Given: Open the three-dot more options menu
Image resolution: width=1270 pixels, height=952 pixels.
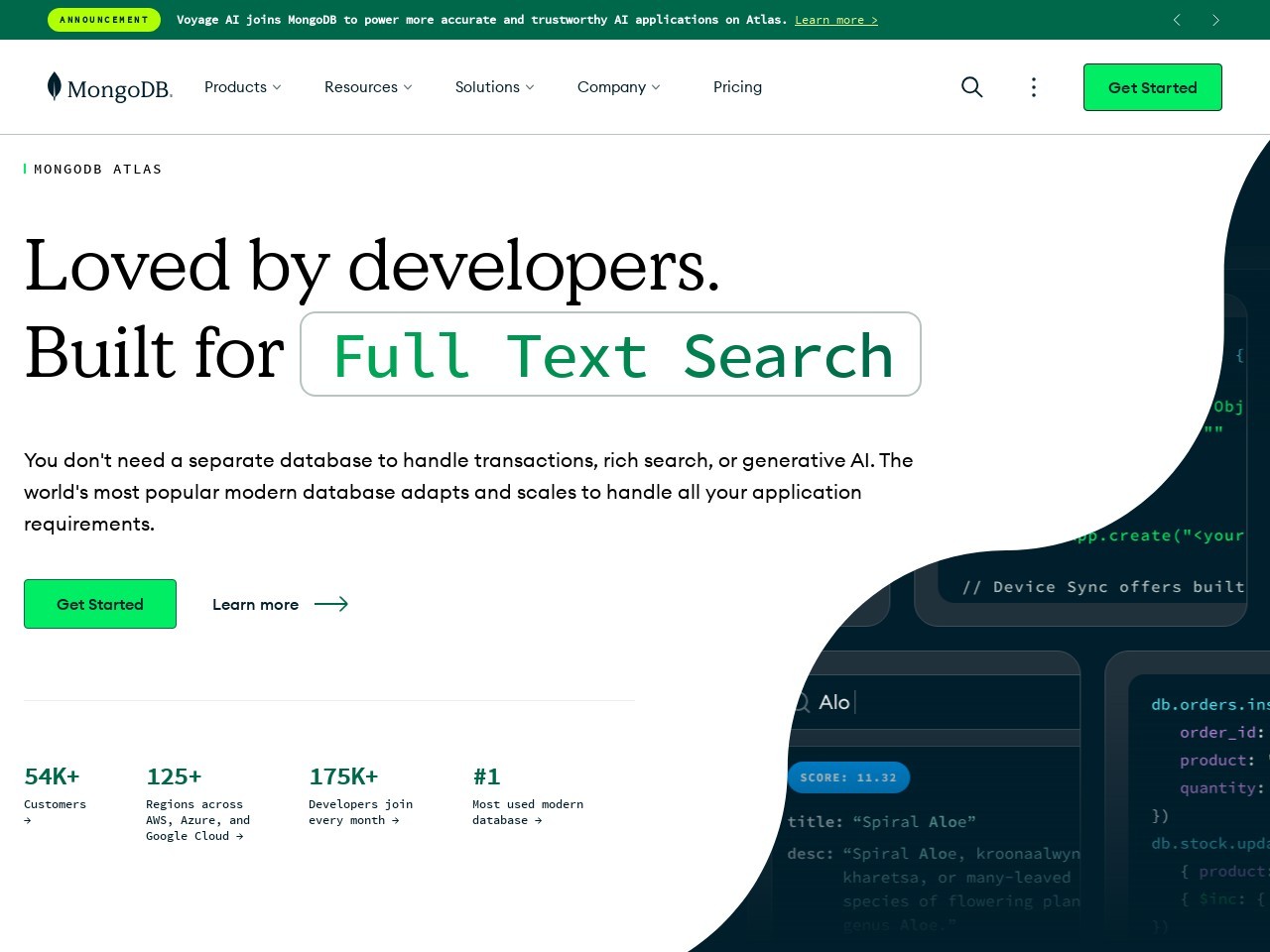Looking at the screenshot, I should (x=1034, y=87).
